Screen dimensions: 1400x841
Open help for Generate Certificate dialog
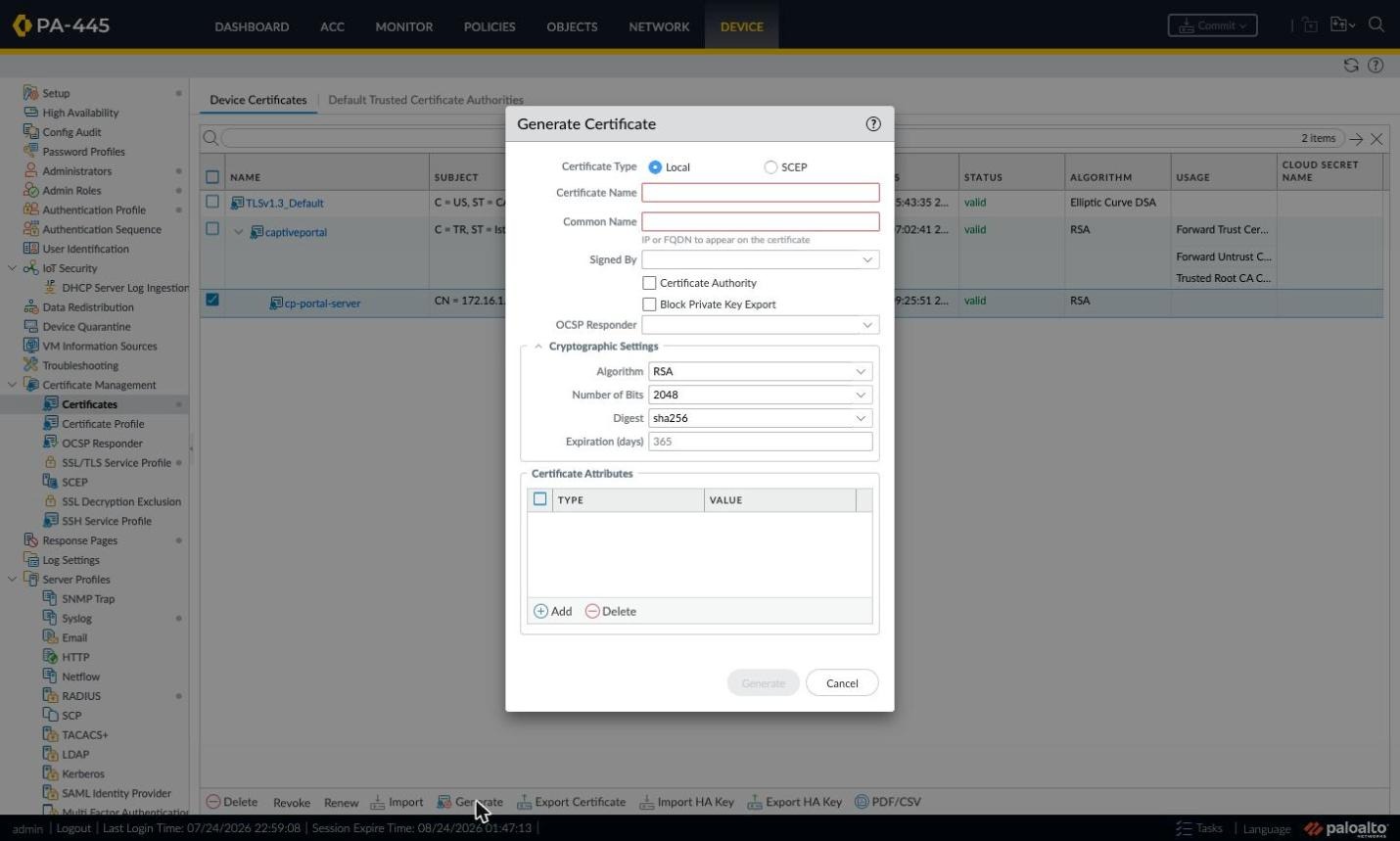point(873,124)
